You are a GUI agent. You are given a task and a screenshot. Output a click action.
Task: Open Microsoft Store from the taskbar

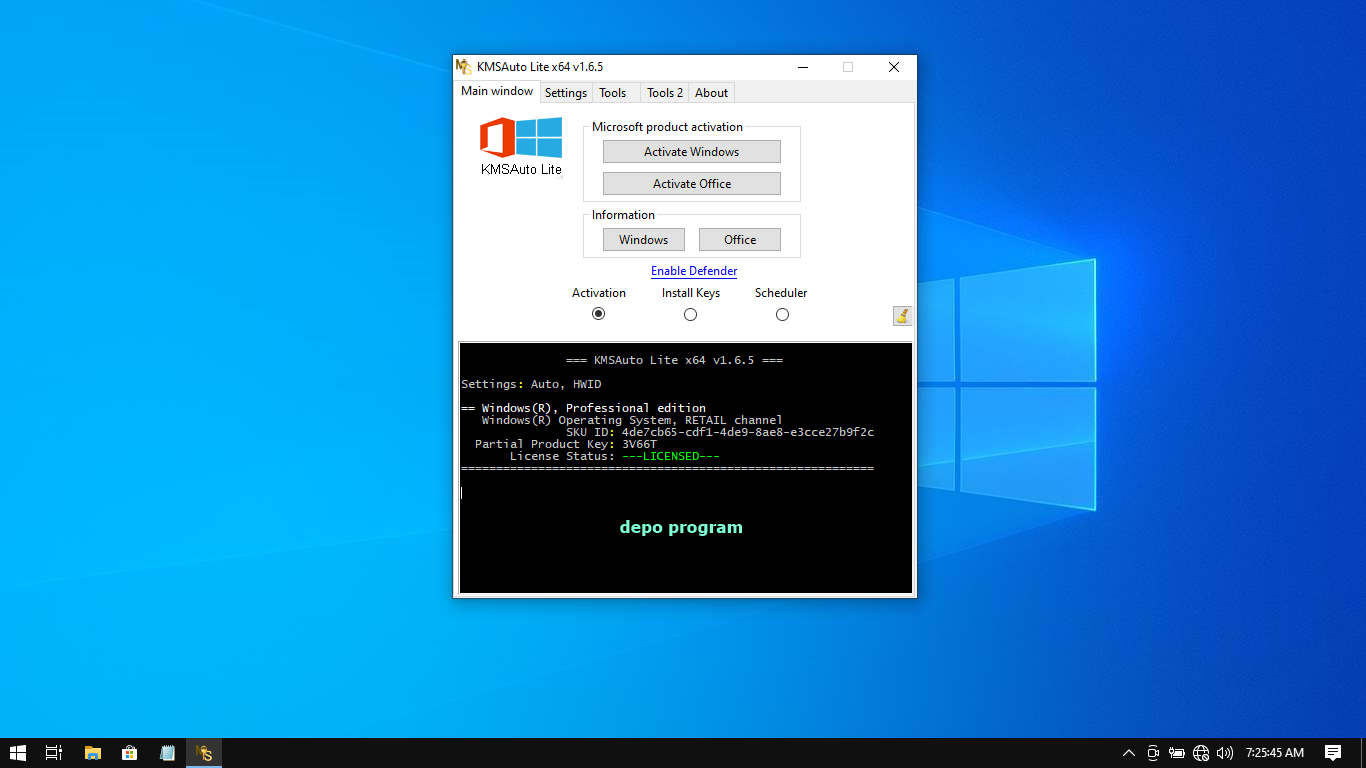tap(129, 753)
